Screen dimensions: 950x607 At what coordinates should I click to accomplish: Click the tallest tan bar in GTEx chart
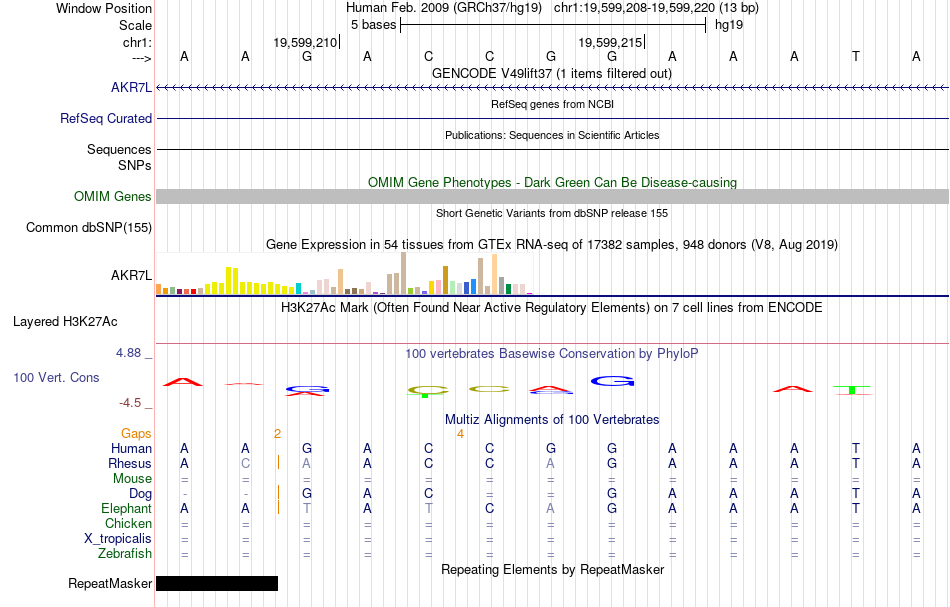(x=404, y=273)
